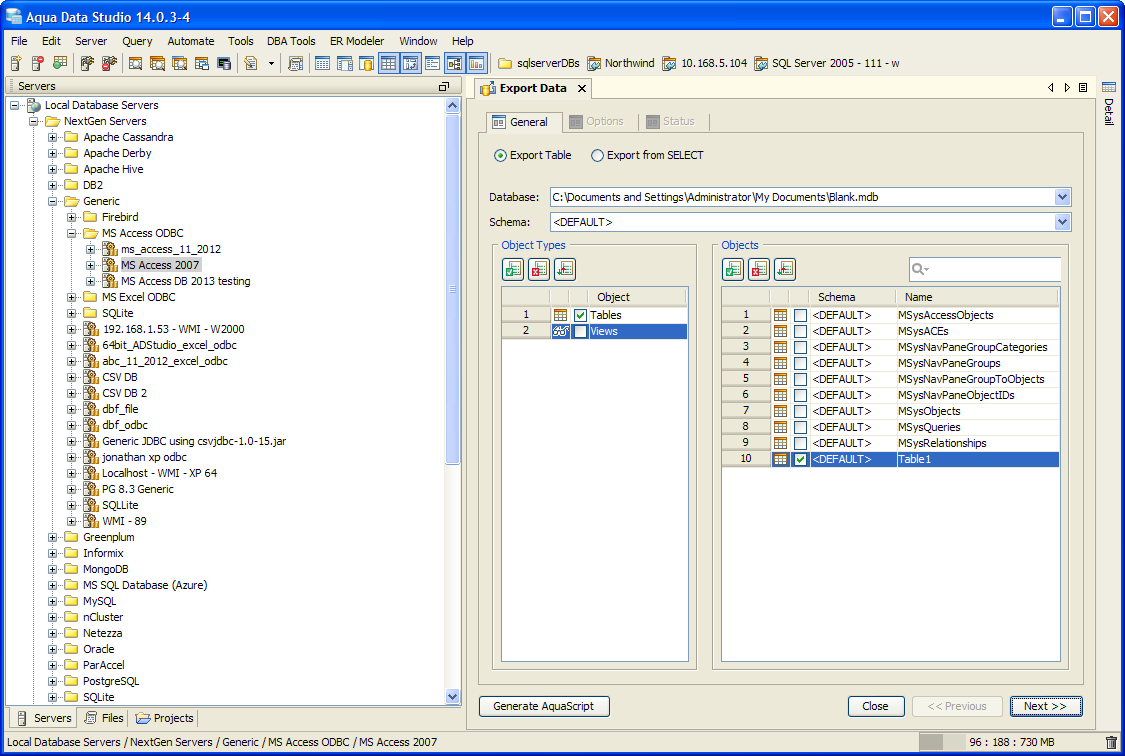This screenshot has width=1125, height=756.
Task: Check the MSysRelationships table checkbox
Action: tap(801, 443)
